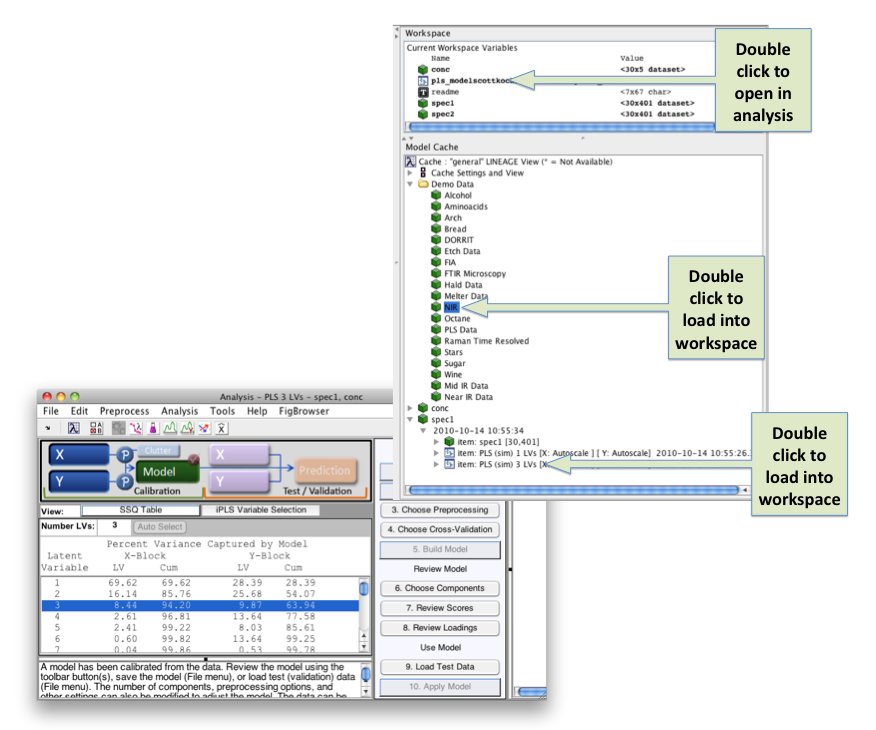Open the FigBrowser menu
The height and width of the screenshot is (730, 876).
coord(301,411)
